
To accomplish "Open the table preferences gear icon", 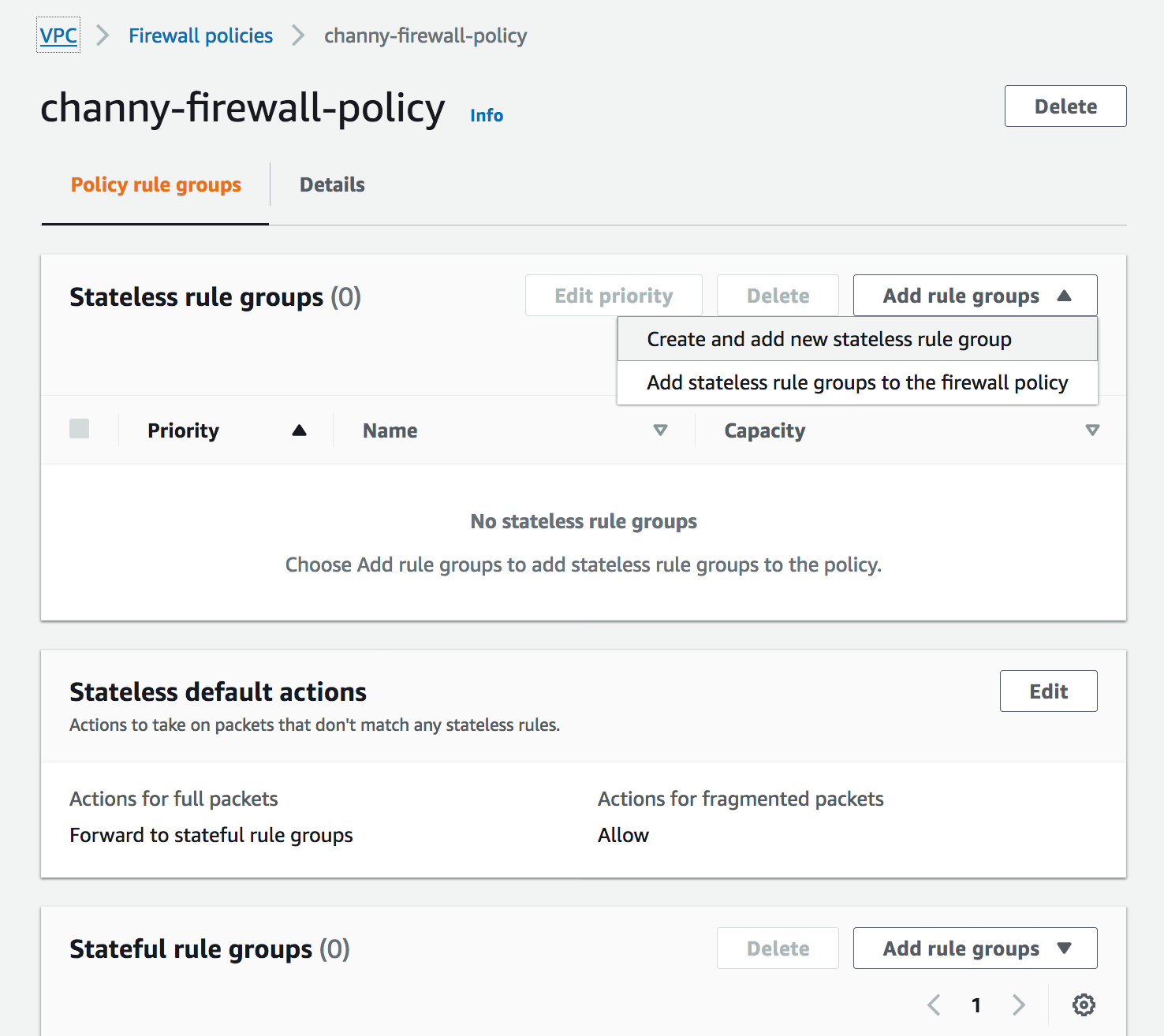I will [1084, 1004].
